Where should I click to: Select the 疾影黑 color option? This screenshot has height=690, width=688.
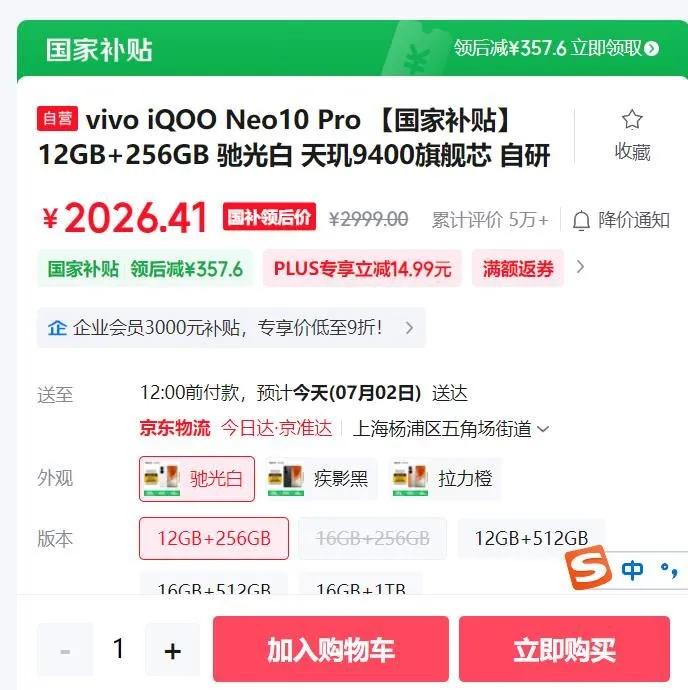pos(321,479)
